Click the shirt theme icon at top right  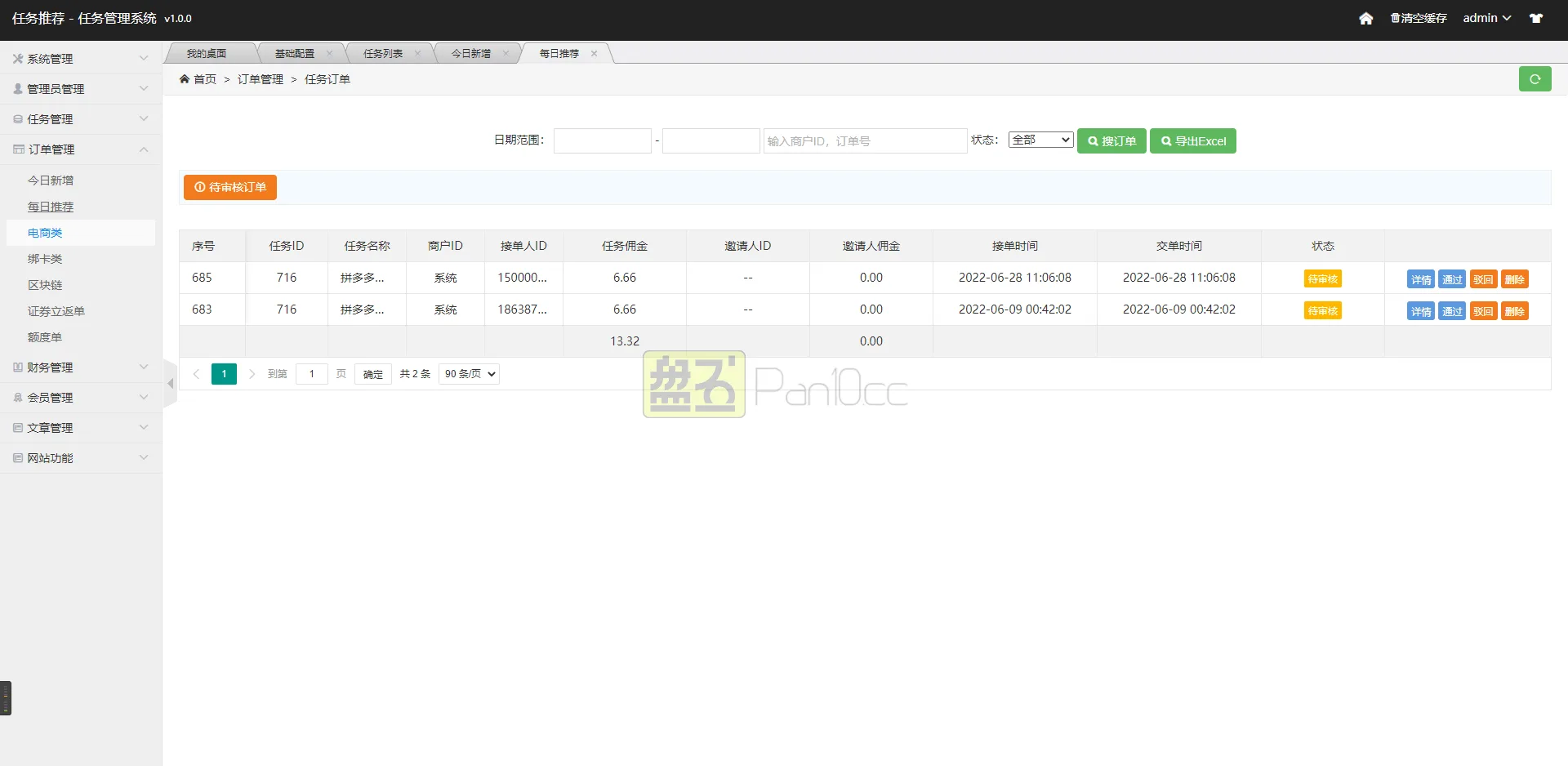[1536, 18]
